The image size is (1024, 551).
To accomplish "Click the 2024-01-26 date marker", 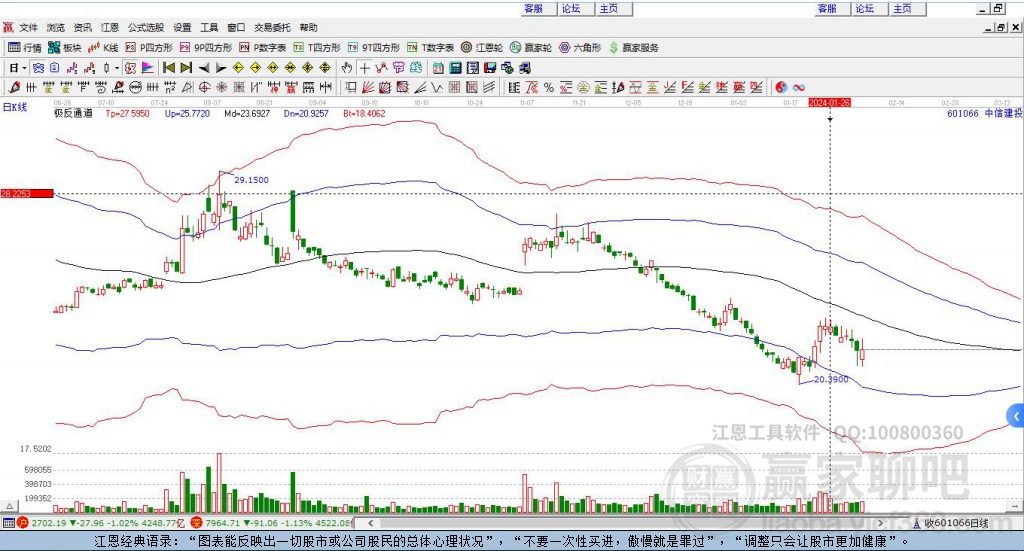I will tap(829, 103).
